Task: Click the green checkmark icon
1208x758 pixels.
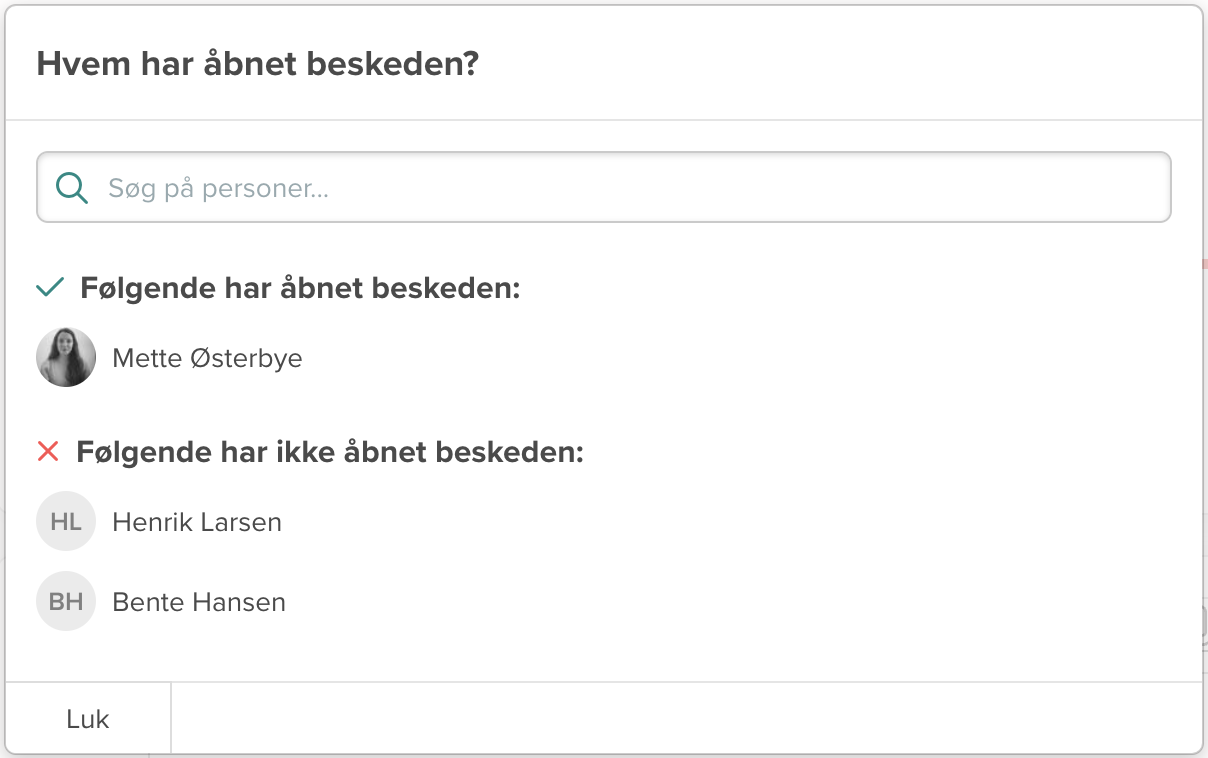Action: click(x=50, y=288)
